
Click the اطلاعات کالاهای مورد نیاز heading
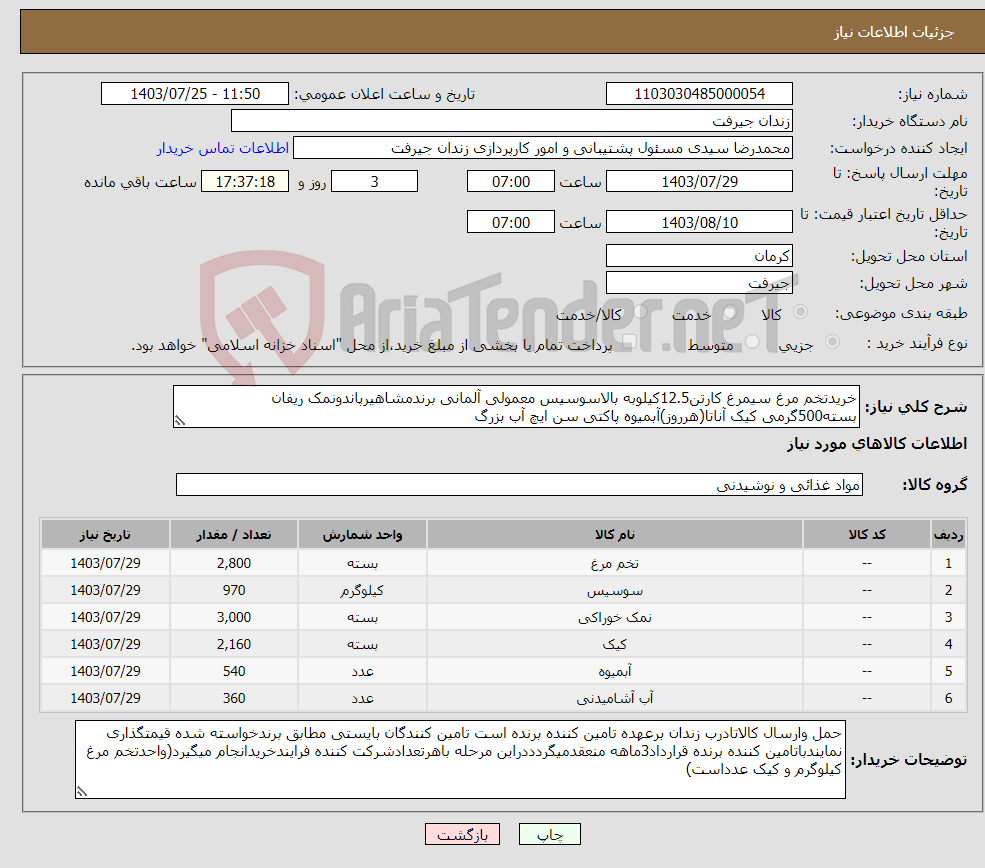pos(877,444)
